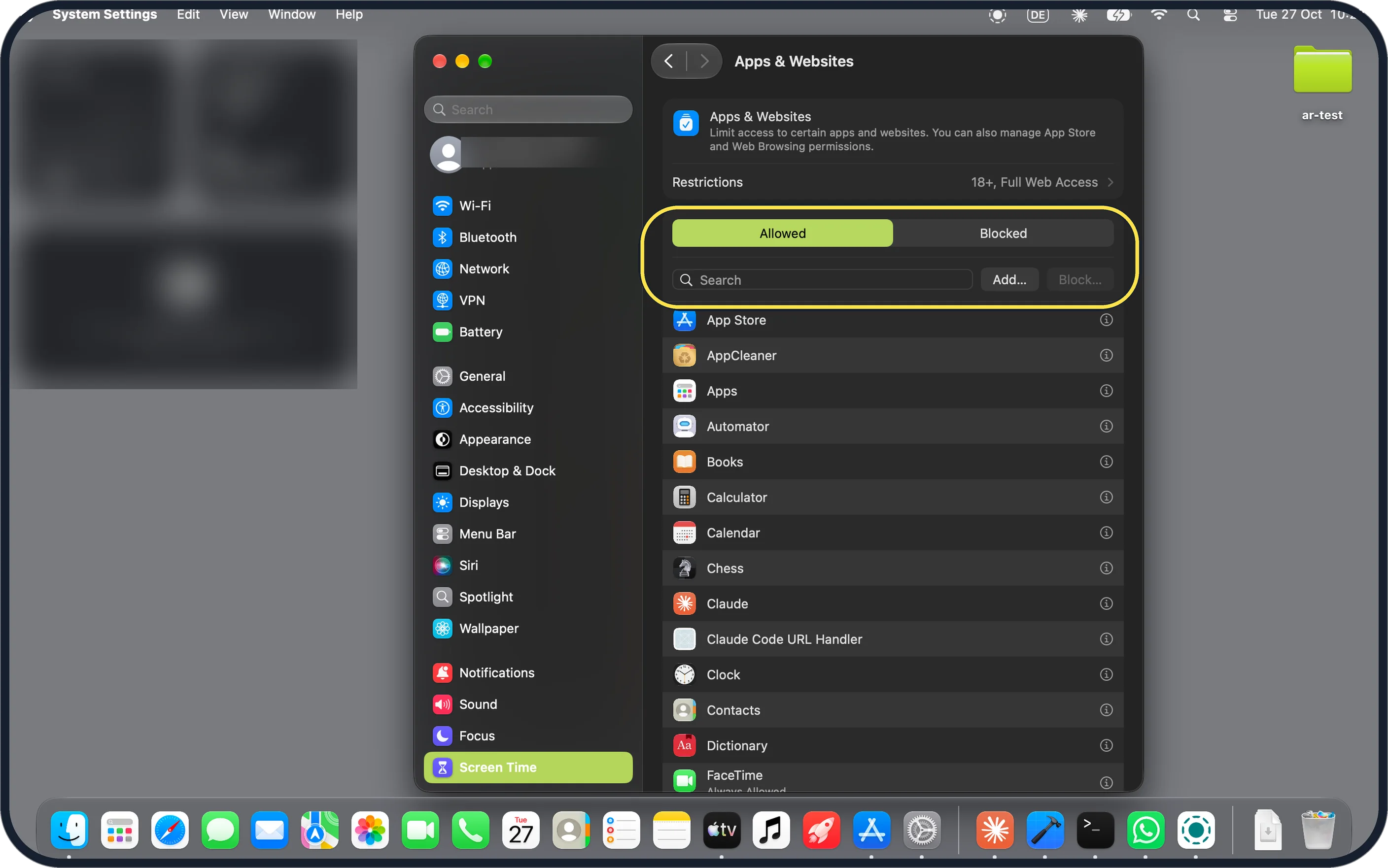
Task: Go forward in settings navigation
Action: tap(704, 62)
